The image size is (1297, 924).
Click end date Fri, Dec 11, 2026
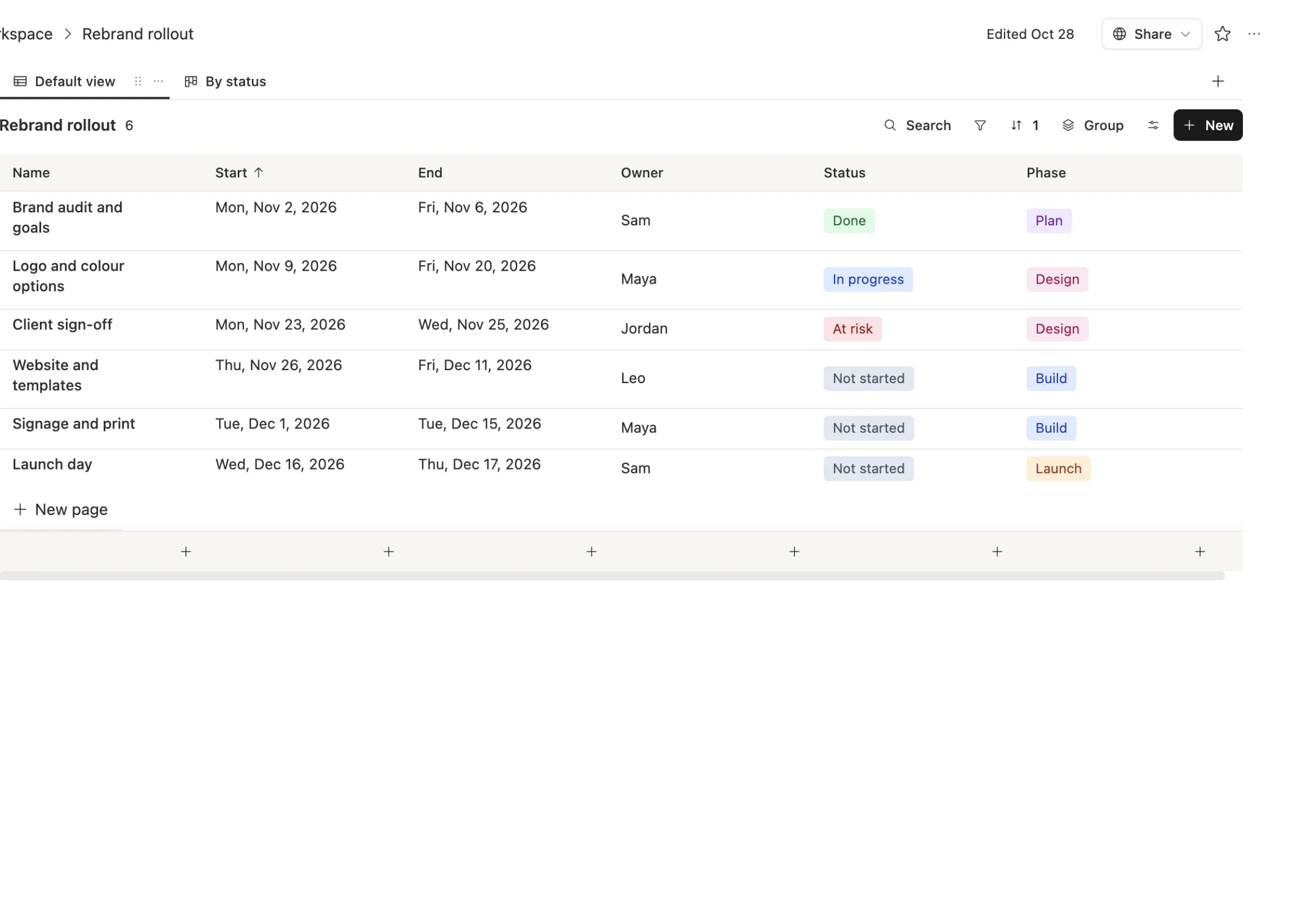[474, 365]
